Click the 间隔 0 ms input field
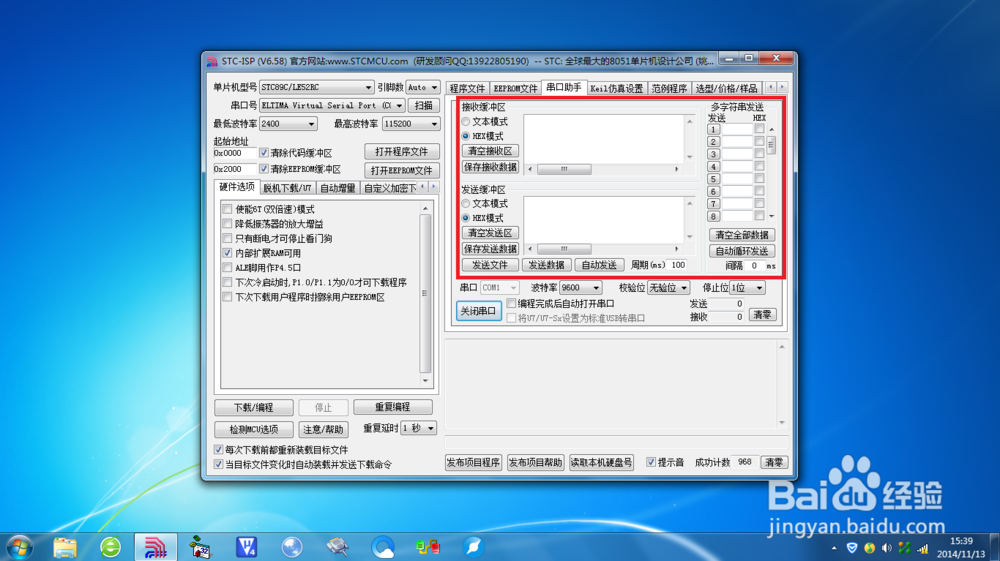This screenshot has height=561, width=1000. coord(755,265)
